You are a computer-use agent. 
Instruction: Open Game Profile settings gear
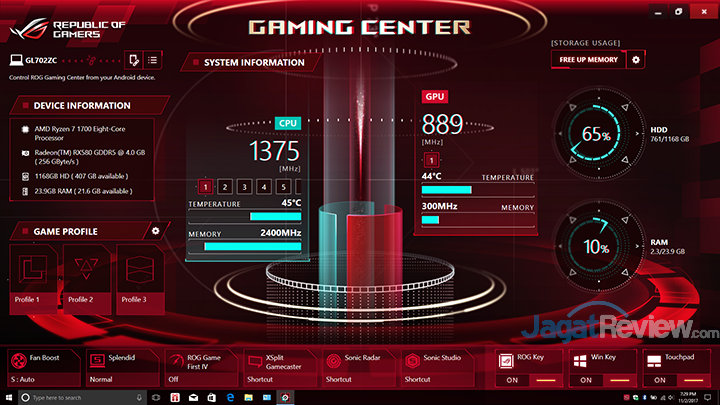(x=156, y=231)
